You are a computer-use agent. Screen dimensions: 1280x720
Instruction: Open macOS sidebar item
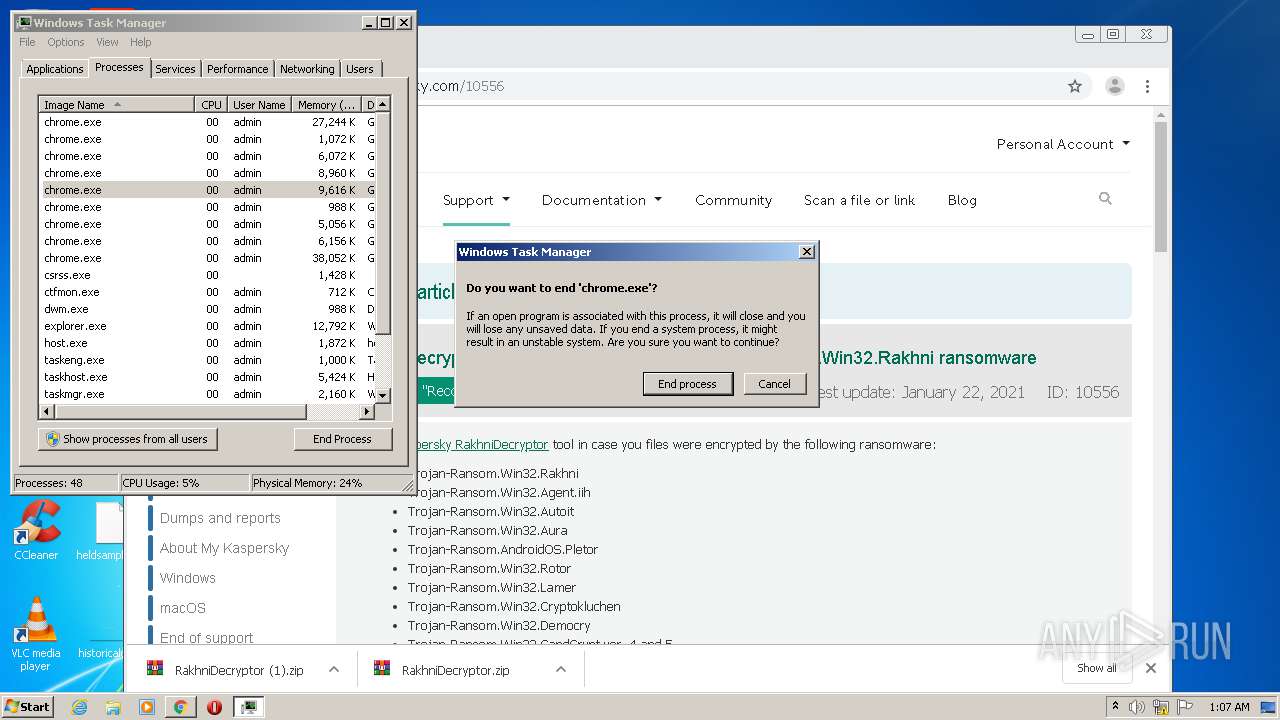182,608
